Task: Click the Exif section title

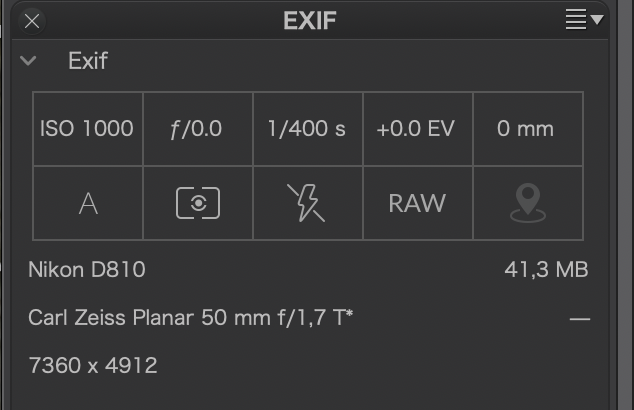Action: click(88, 61)
